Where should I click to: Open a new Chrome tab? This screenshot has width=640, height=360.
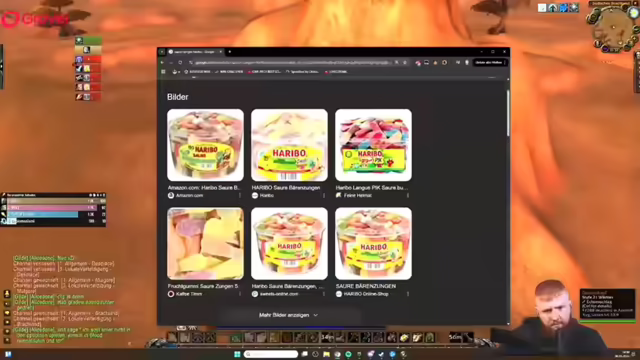tap(229, 52)
